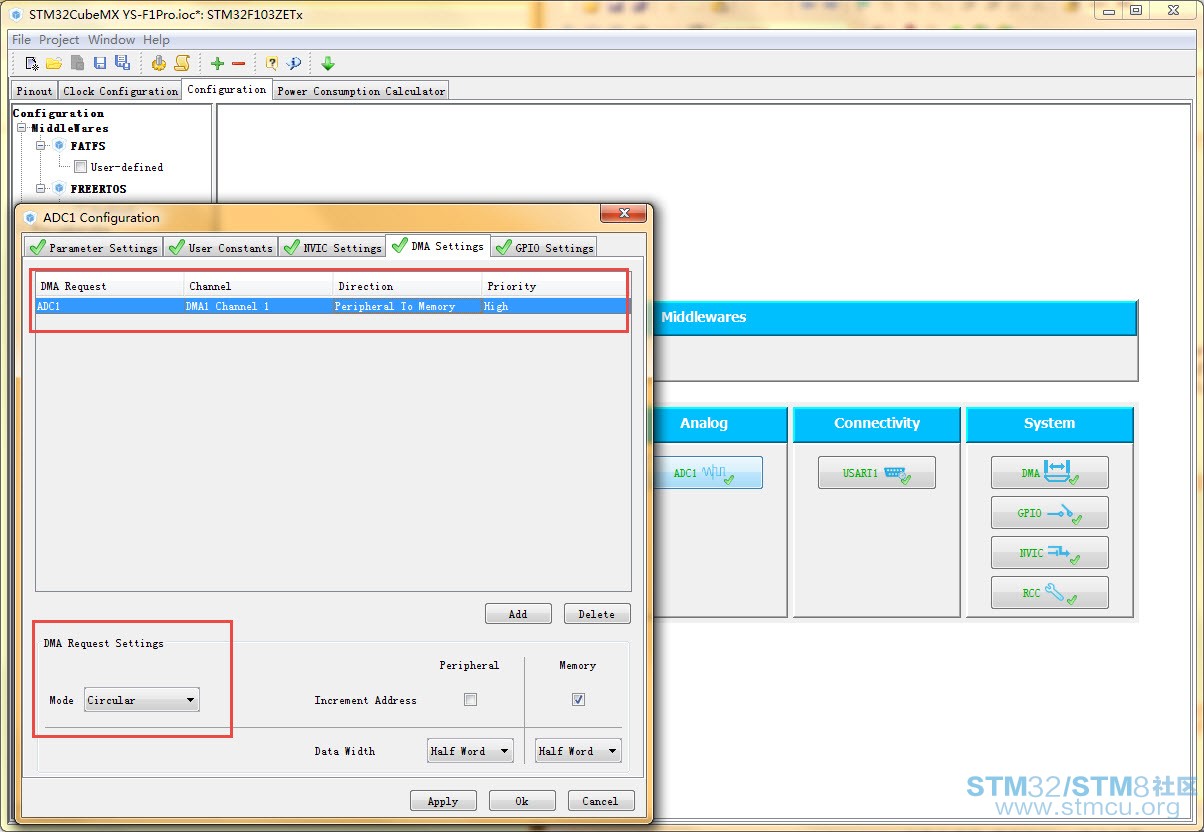Switch to the User Constants tab

click(220, 247)
